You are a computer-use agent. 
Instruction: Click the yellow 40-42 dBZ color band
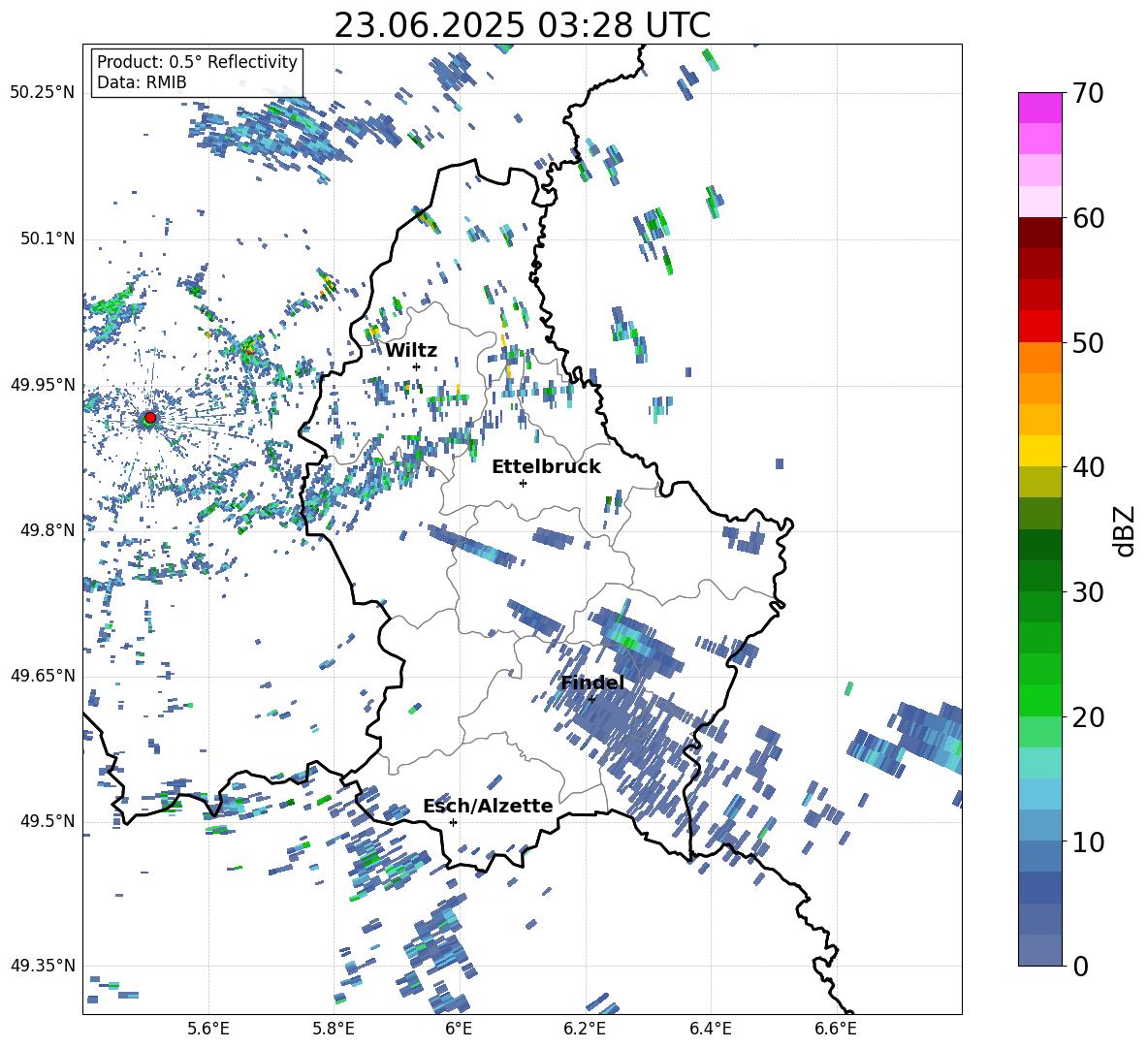[1039, 451]
